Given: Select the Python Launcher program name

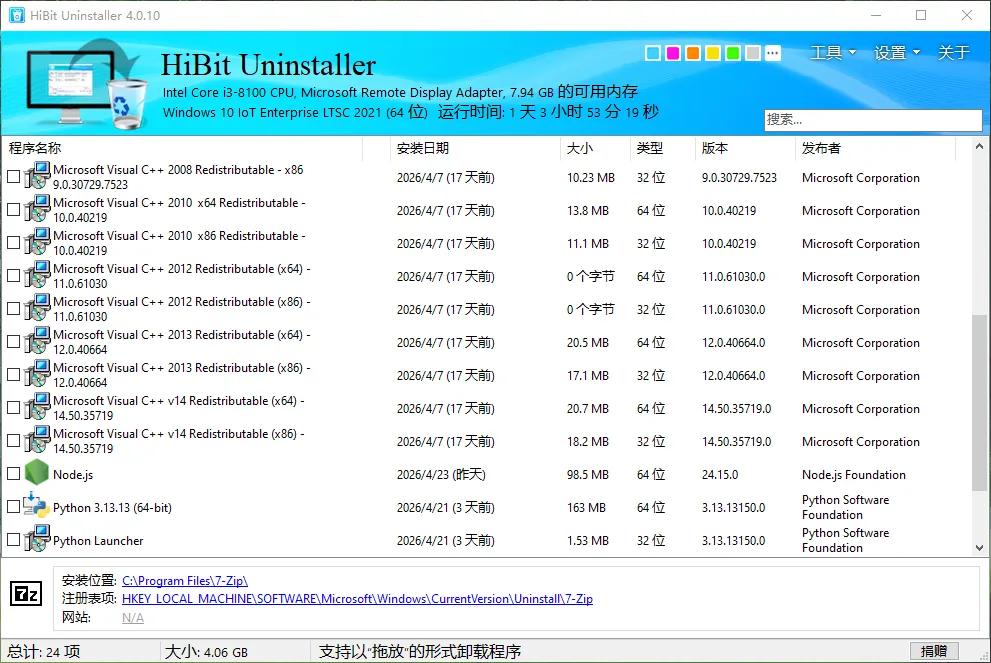Looking at the screenshot, I should tap(98, 540).
